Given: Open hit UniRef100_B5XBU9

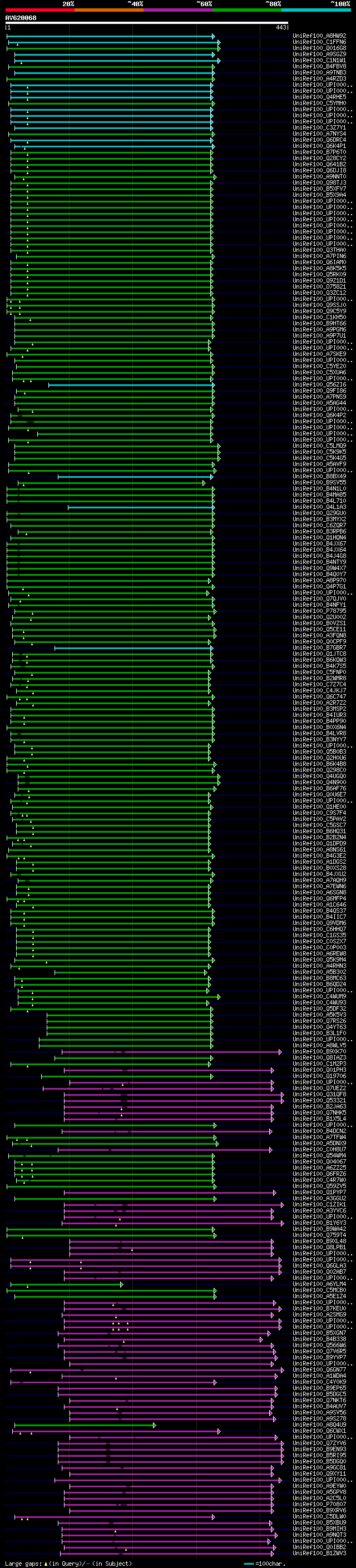Looking at the screenshot, I should point(319,1522).
